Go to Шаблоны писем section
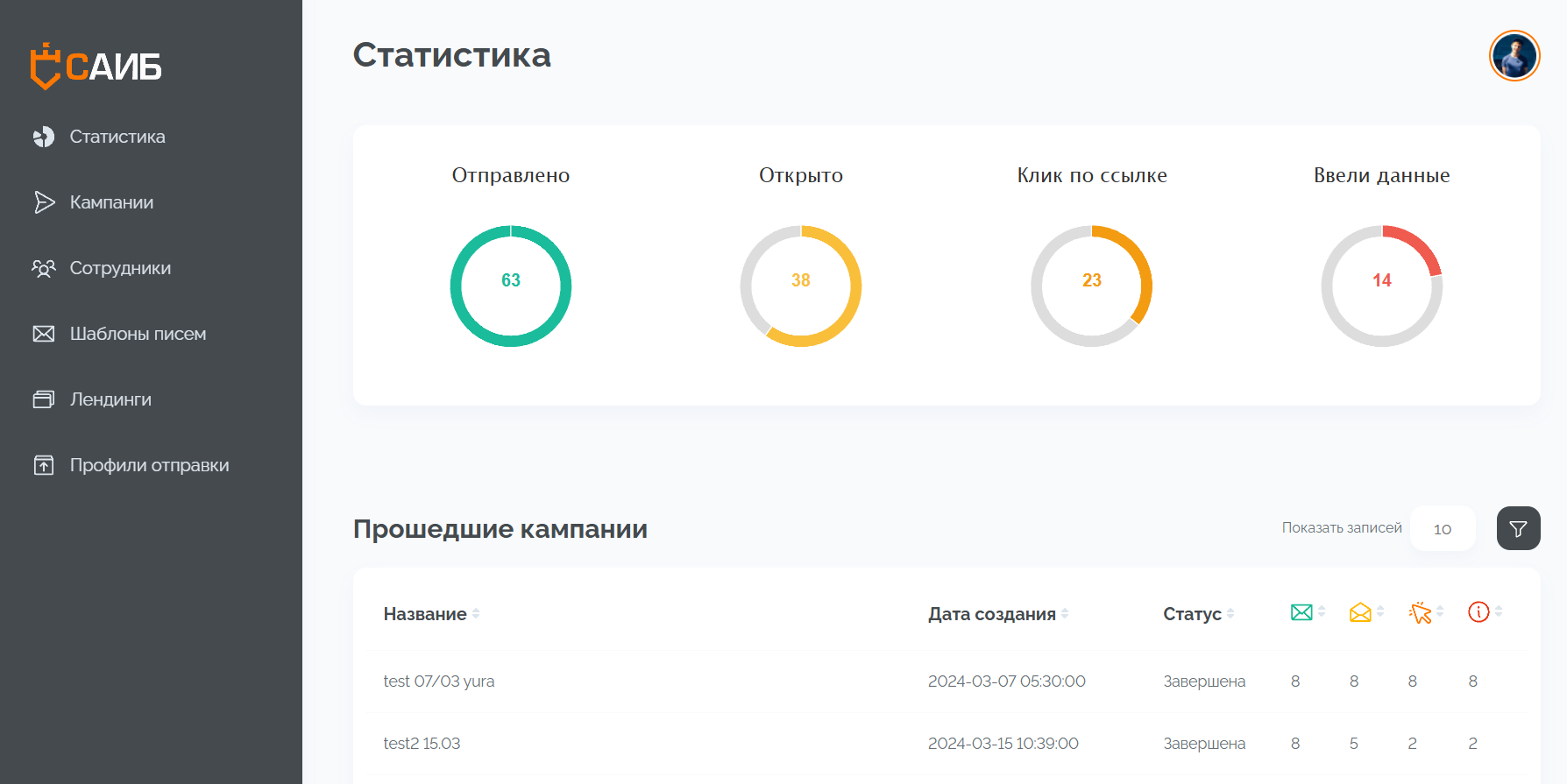 point(138,334)
